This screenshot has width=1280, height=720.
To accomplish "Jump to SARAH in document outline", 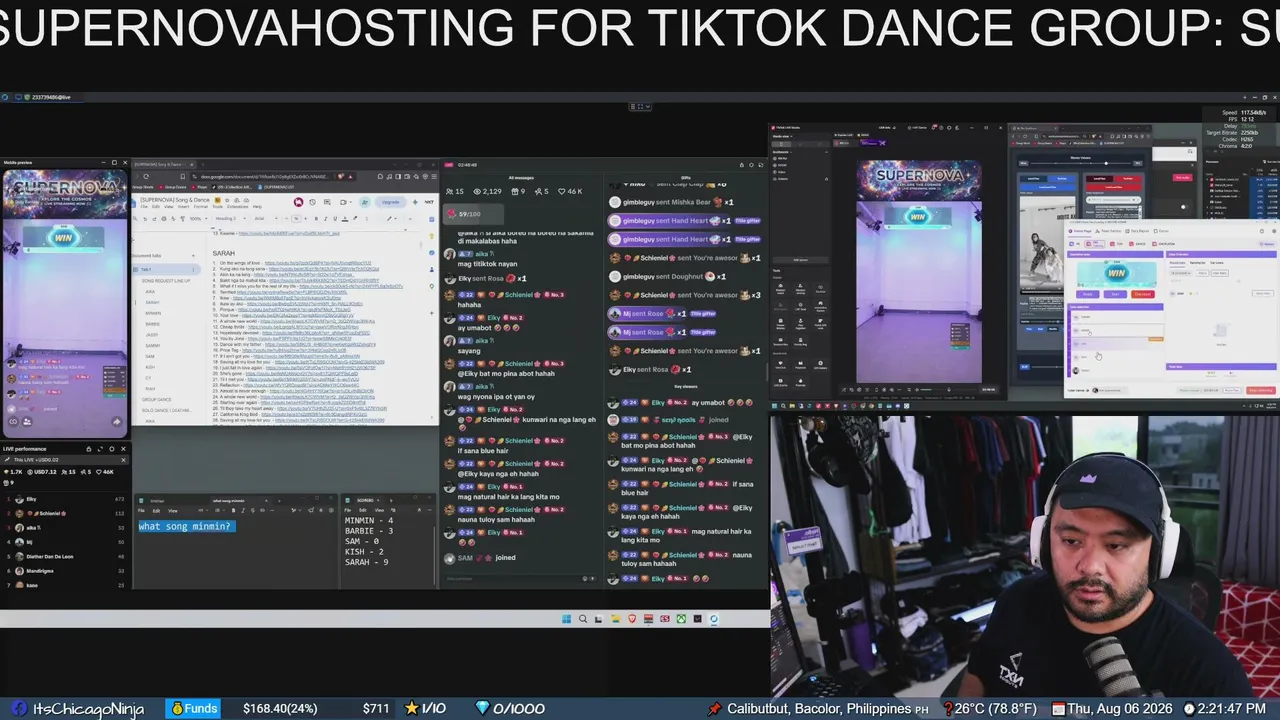I will [x=152, y=301].
